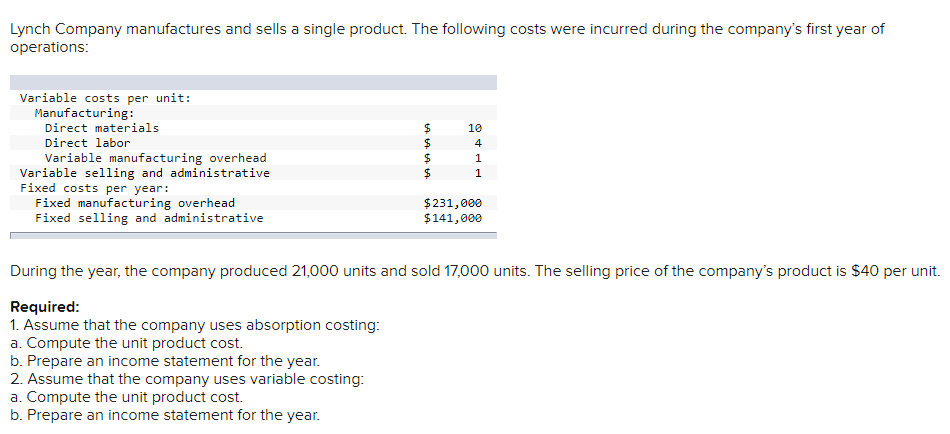Click the variable costing requirement line
This screenshot has width=950, height=434.
pos(186,379)
